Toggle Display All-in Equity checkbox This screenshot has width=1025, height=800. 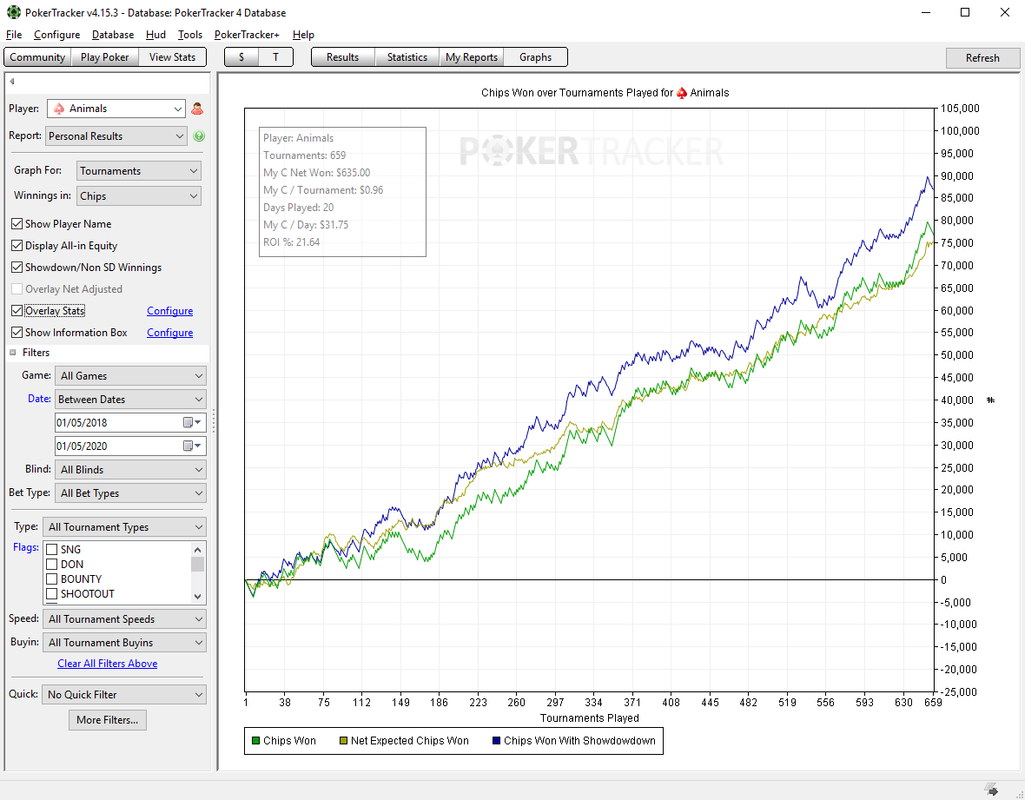[x=17, y=246]
